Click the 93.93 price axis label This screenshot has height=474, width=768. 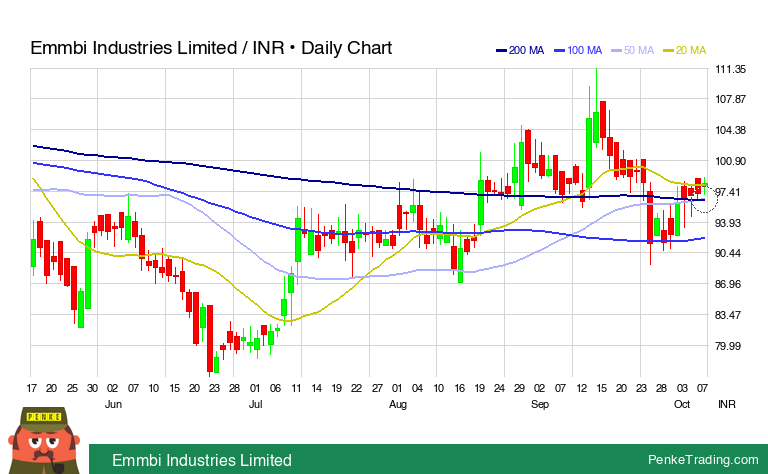tap(727, 223)
